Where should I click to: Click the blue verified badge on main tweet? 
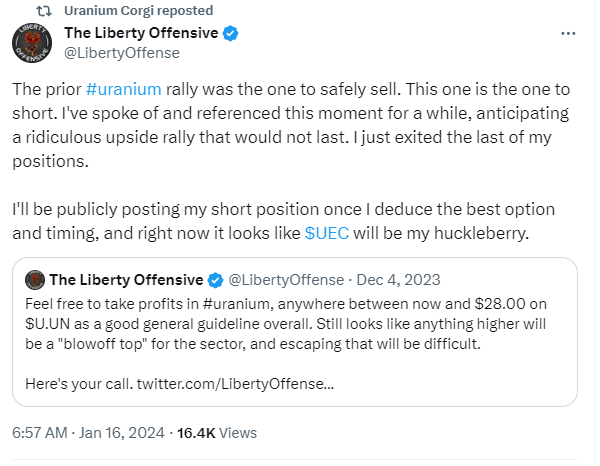(x=230, y=34)
